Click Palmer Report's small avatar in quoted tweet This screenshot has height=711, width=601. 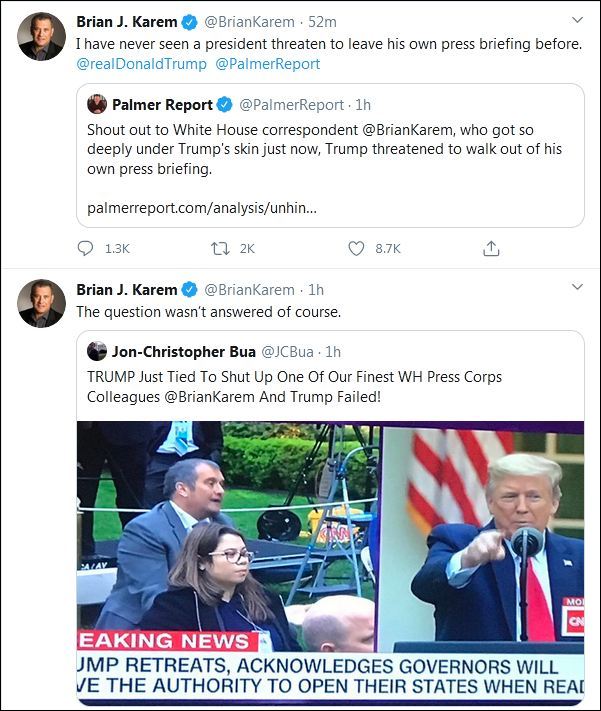(x=97, y=104)
